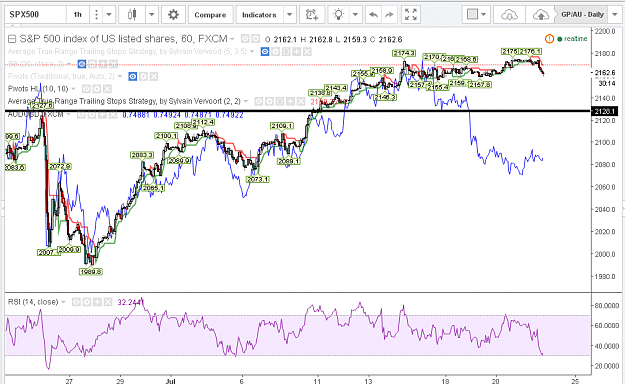
Task: Click the Jul date on the time axis
Action: 170,381
